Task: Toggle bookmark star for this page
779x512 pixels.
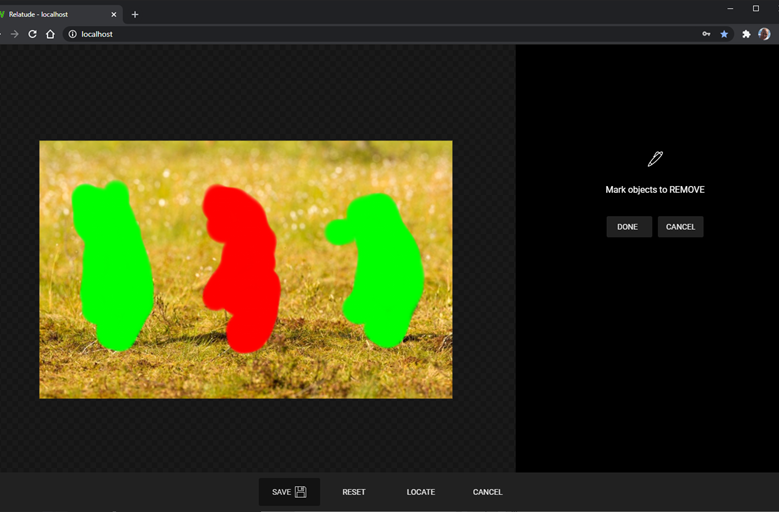Action: (724, 34)
